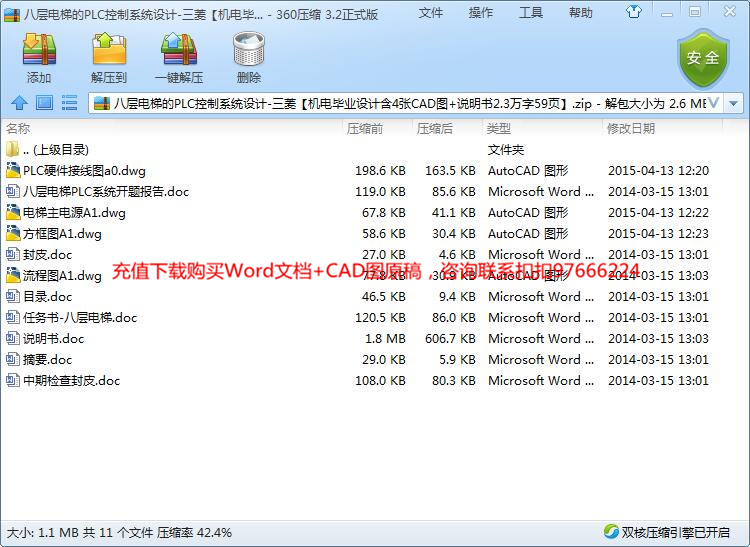Click the green 安全 shield badge
This screenshot has width=750, height=547.
703,58
